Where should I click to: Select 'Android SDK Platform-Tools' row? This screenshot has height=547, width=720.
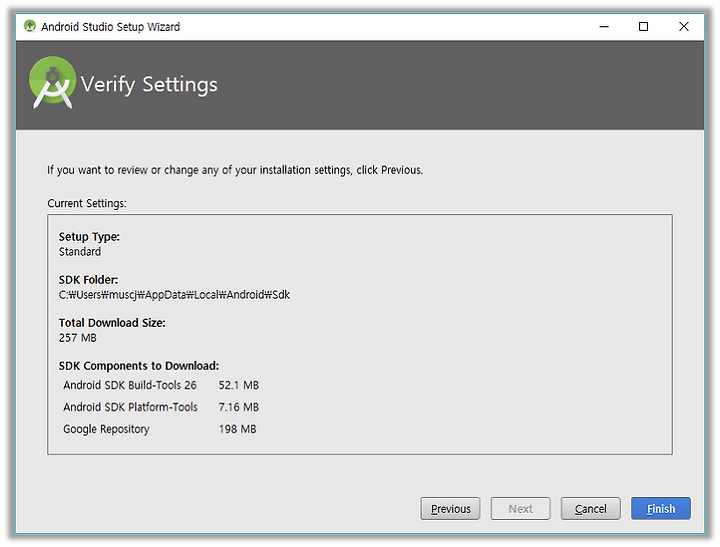click(x=161, y=407)
